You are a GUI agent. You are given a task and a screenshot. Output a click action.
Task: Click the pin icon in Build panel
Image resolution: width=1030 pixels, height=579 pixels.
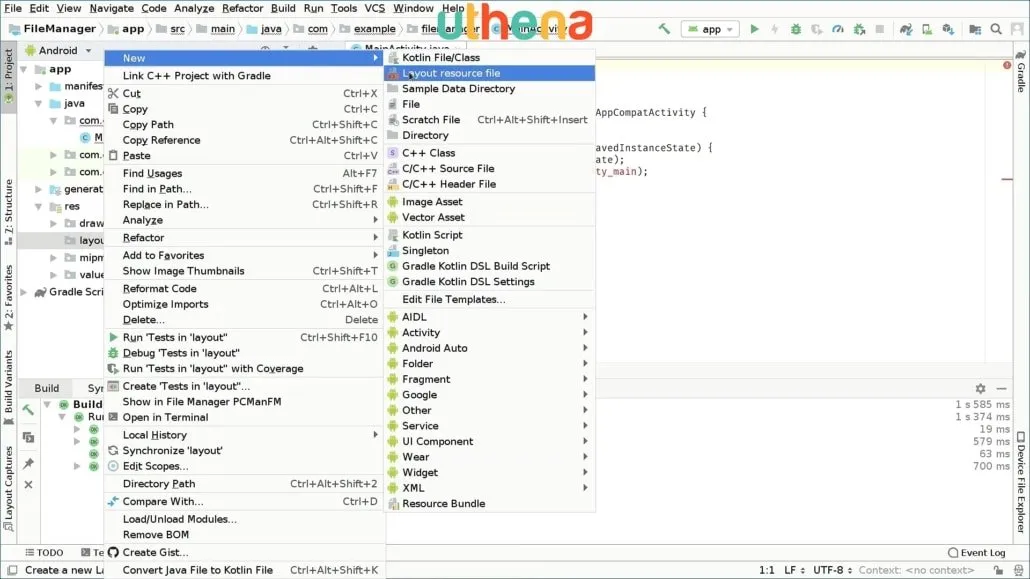click(x=28, y=463)
